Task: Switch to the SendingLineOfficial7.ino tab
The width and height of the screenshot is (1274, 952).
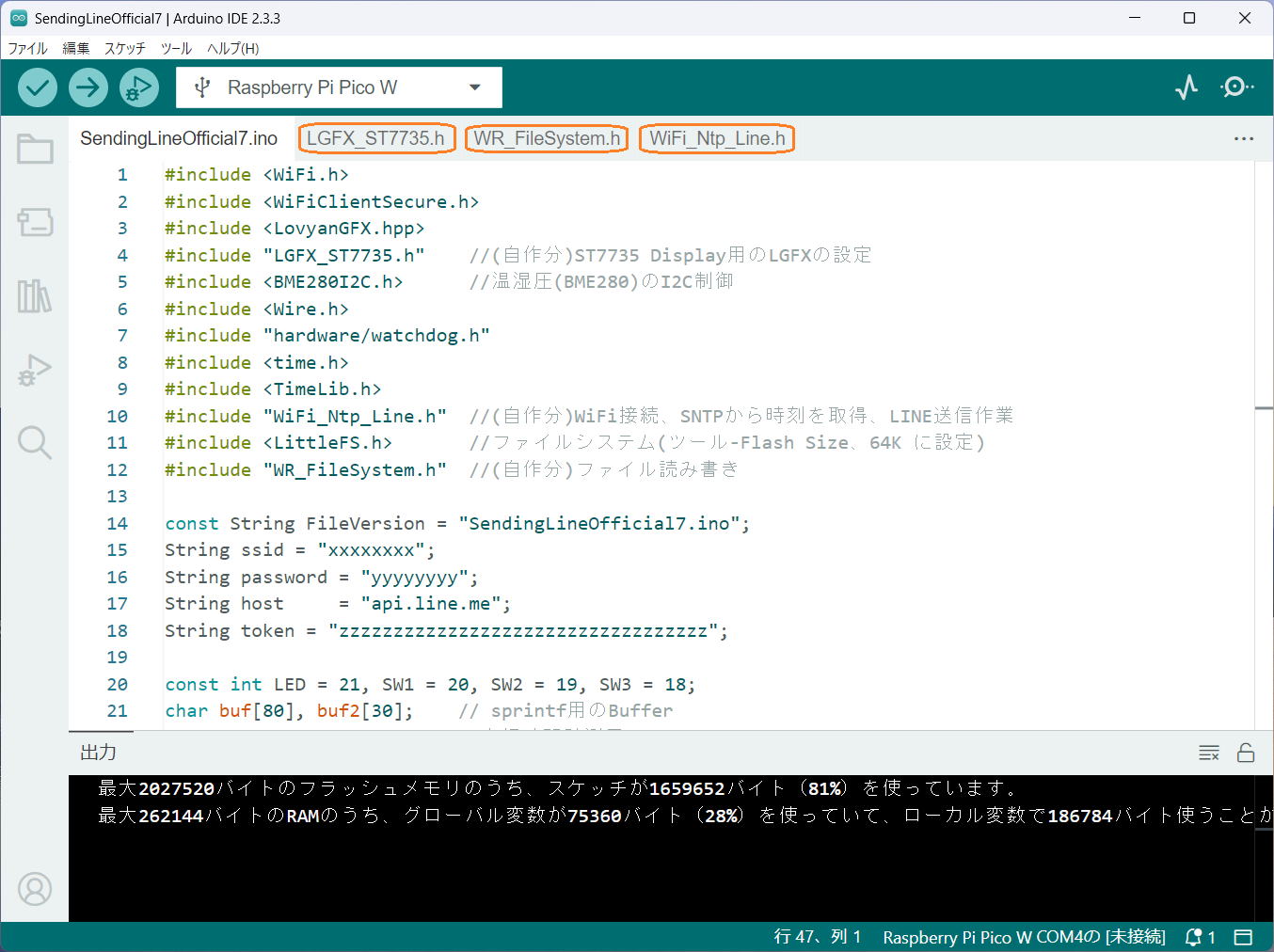Action: 179,138
